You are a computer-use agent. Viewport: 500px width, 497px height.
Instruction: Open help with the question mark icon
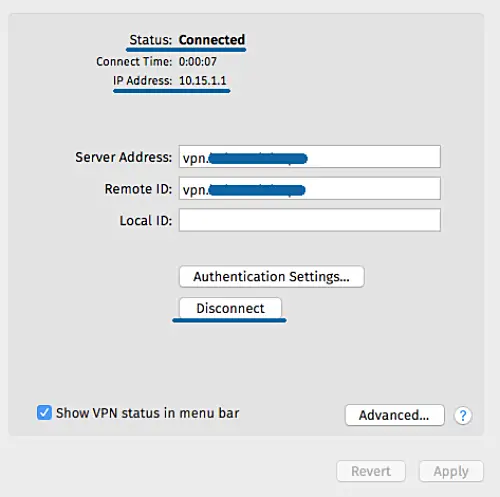(463, 415)
